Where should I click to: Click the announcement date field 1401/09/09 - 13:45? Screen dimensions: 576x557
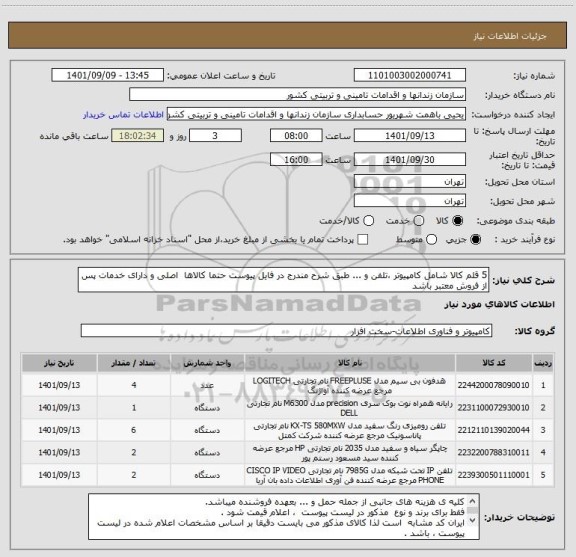pos(108,75)
